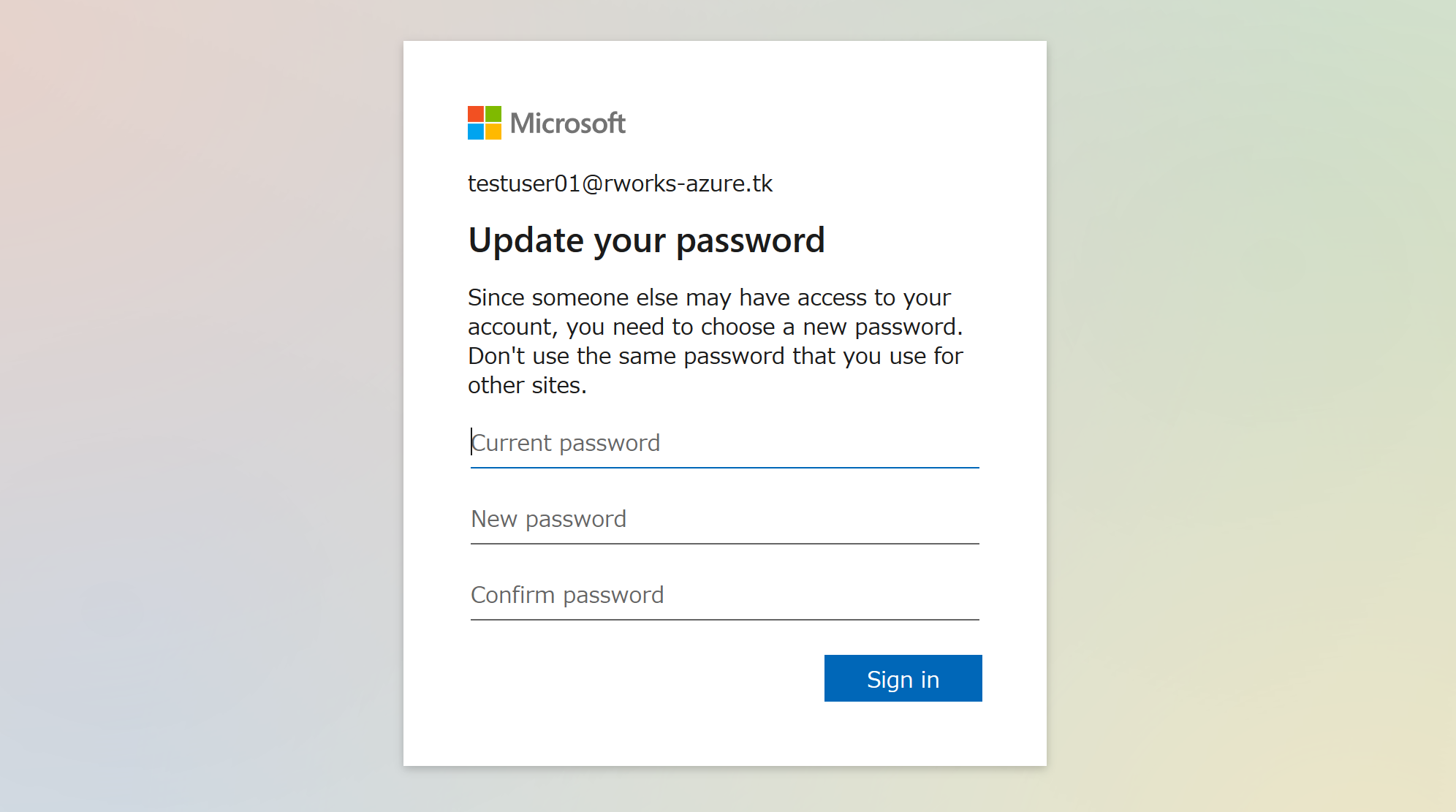Click the "other sites." text line

tap(527, 385)
